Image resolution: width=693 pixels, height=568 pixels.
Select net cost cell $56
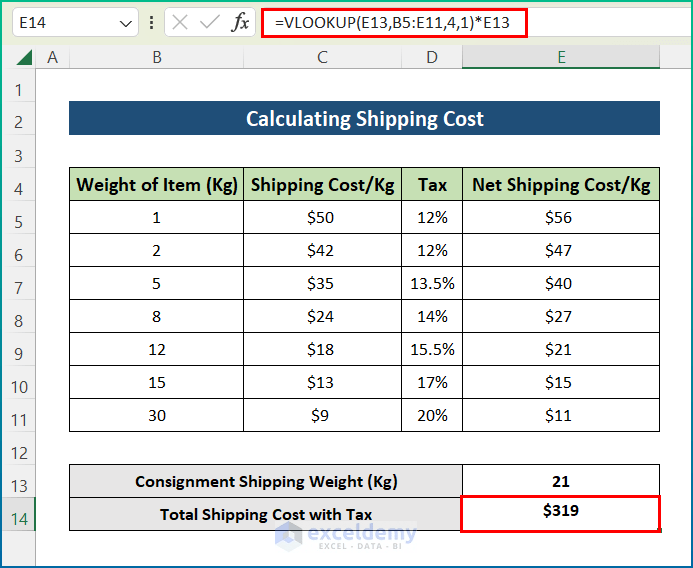561,217
